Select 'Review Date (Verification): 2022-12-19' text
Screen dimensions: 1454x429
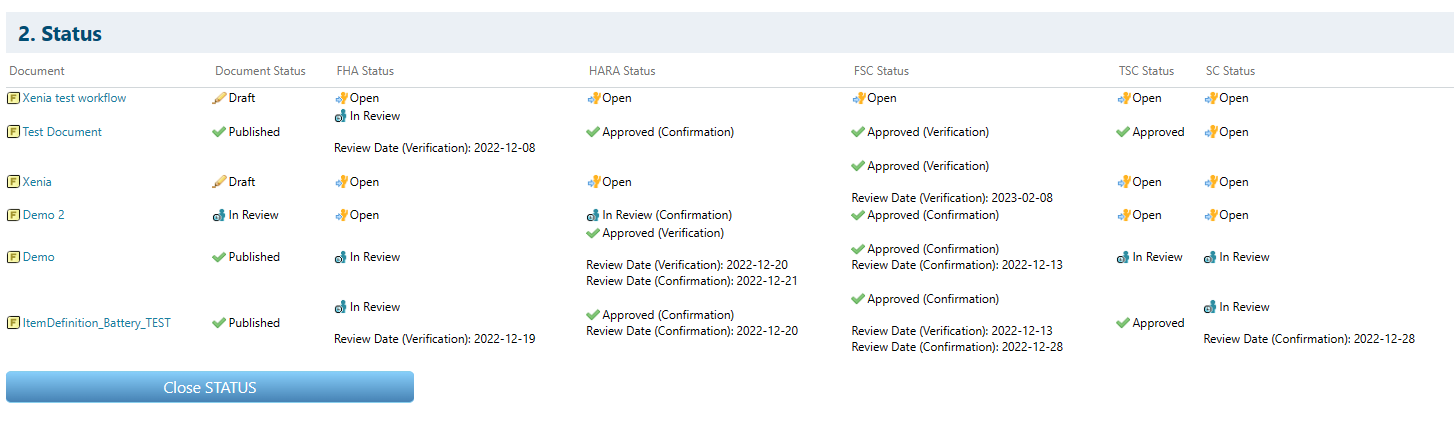tap(435, 339)
